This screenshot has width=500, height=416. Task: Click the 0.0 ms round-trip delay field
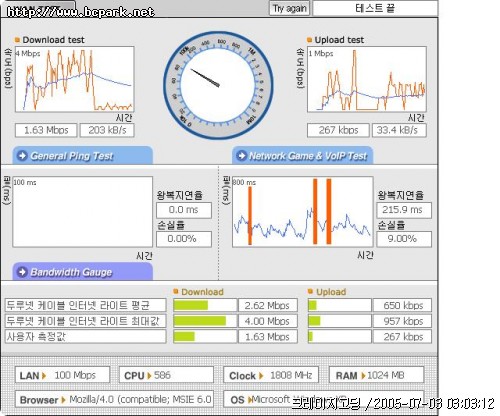184,210
